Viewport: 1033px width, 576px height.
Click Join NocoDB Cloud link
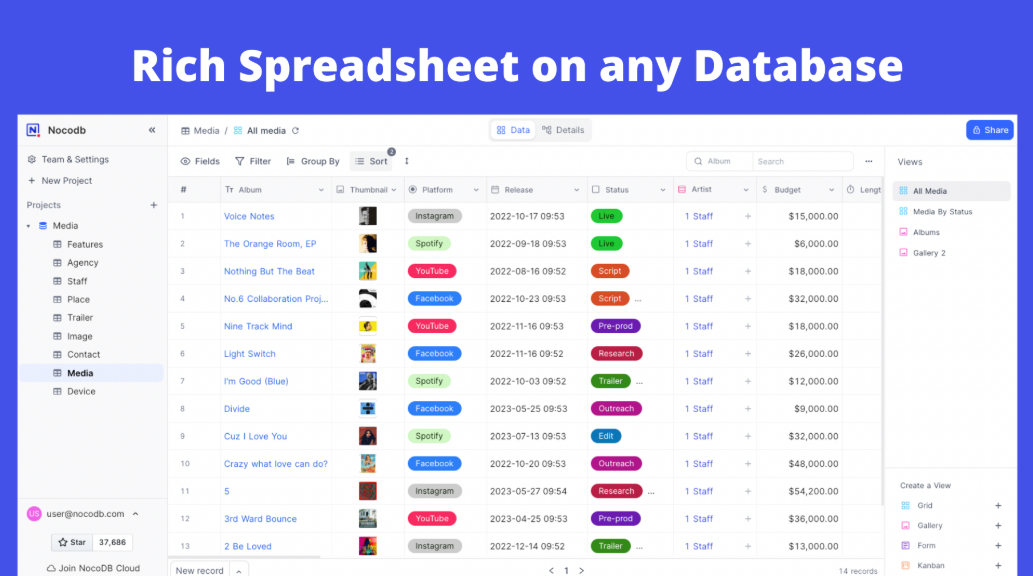click(93, 568)
